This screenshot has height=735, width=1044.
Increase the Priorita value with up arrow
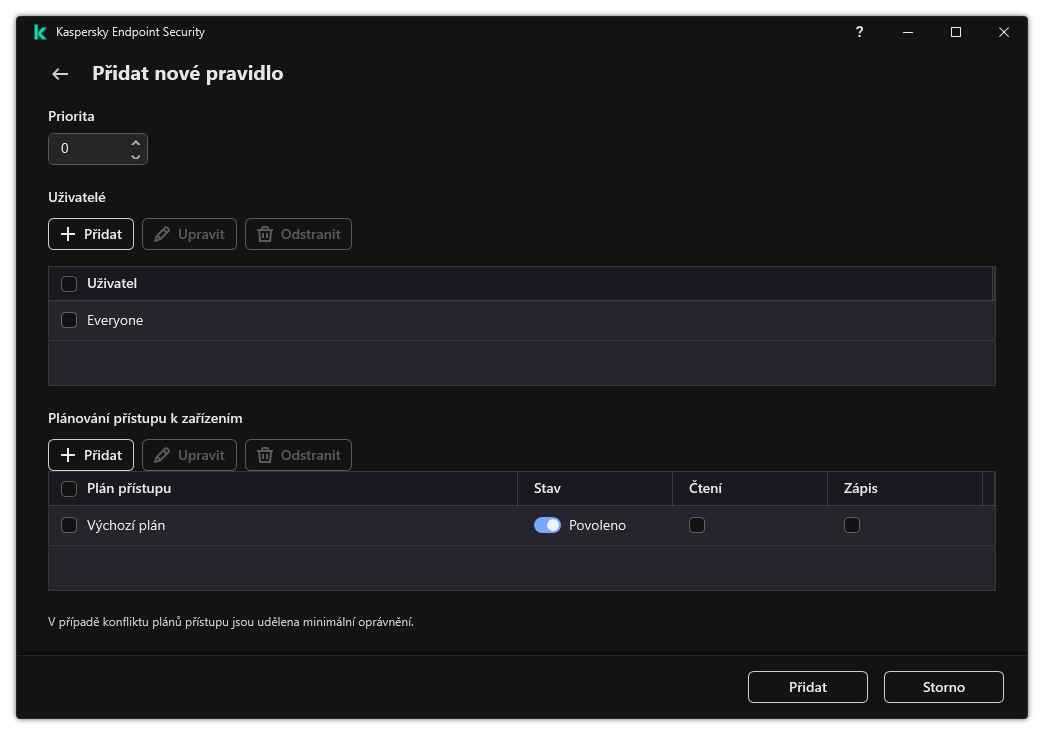[x=136, y=142]
